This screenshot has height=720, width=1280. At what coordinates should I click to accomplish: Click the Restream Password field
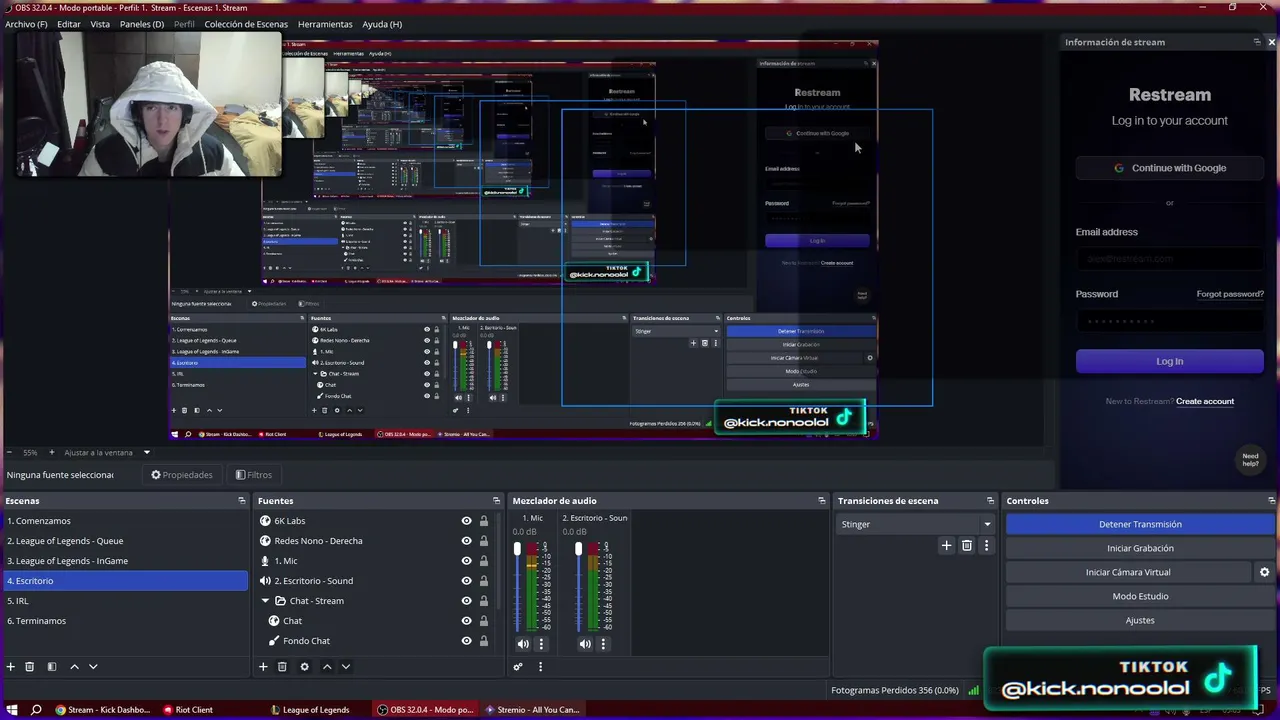tap(1170, 321)
